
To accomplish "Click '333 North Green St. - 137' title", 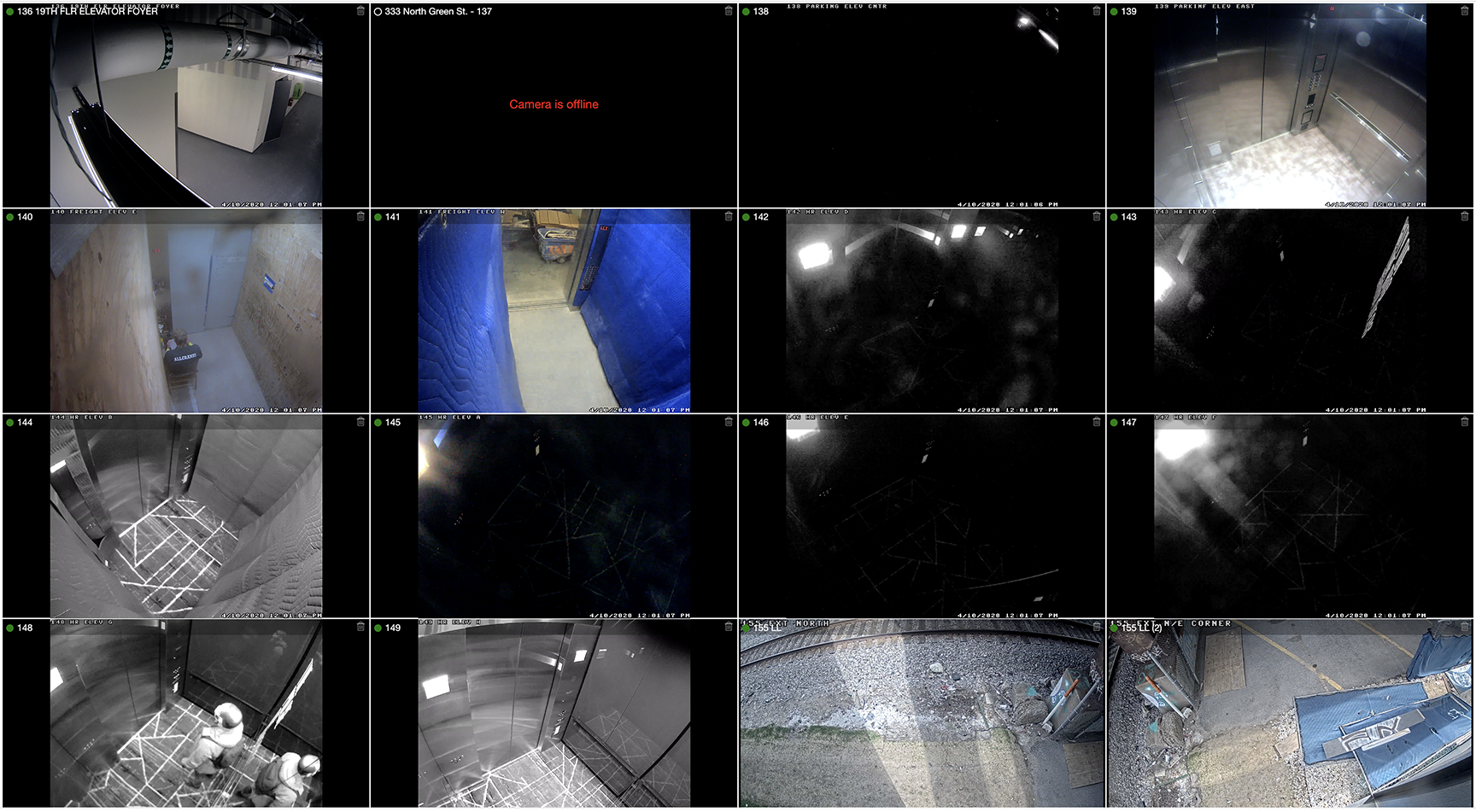I will point(438,12).
